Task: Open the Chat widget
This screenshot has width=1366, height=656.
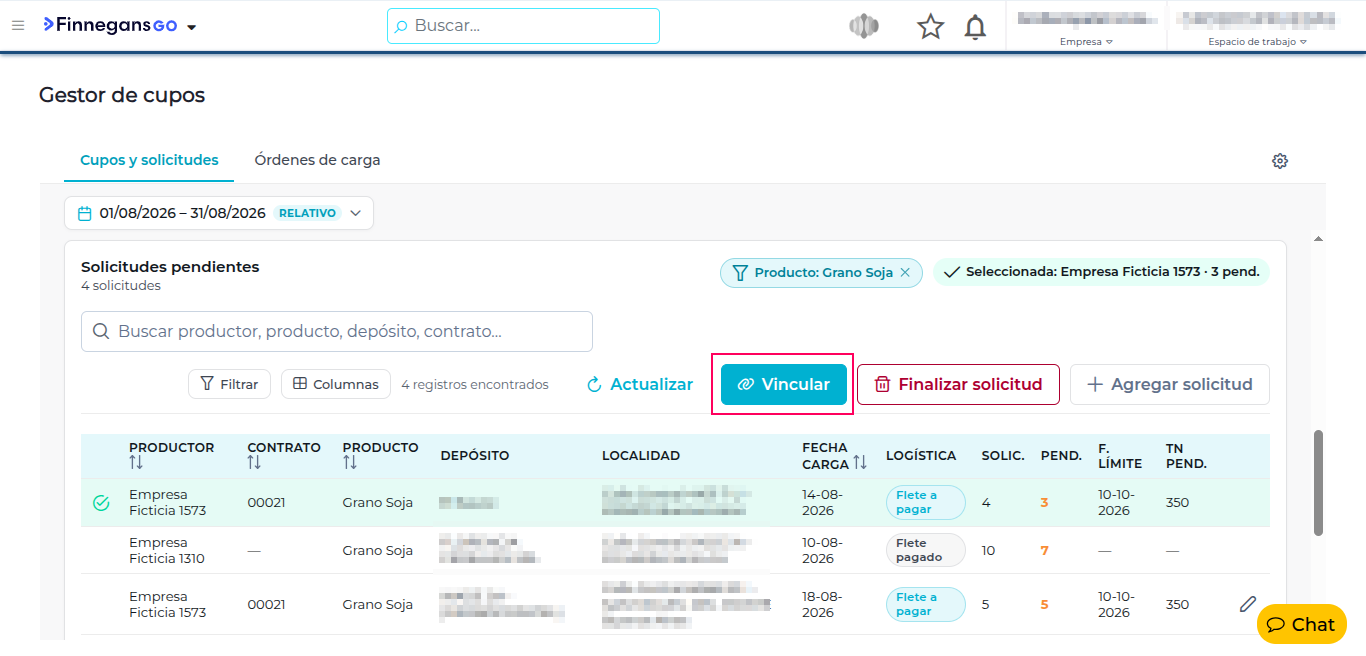Action: [x=1301, y=624]
